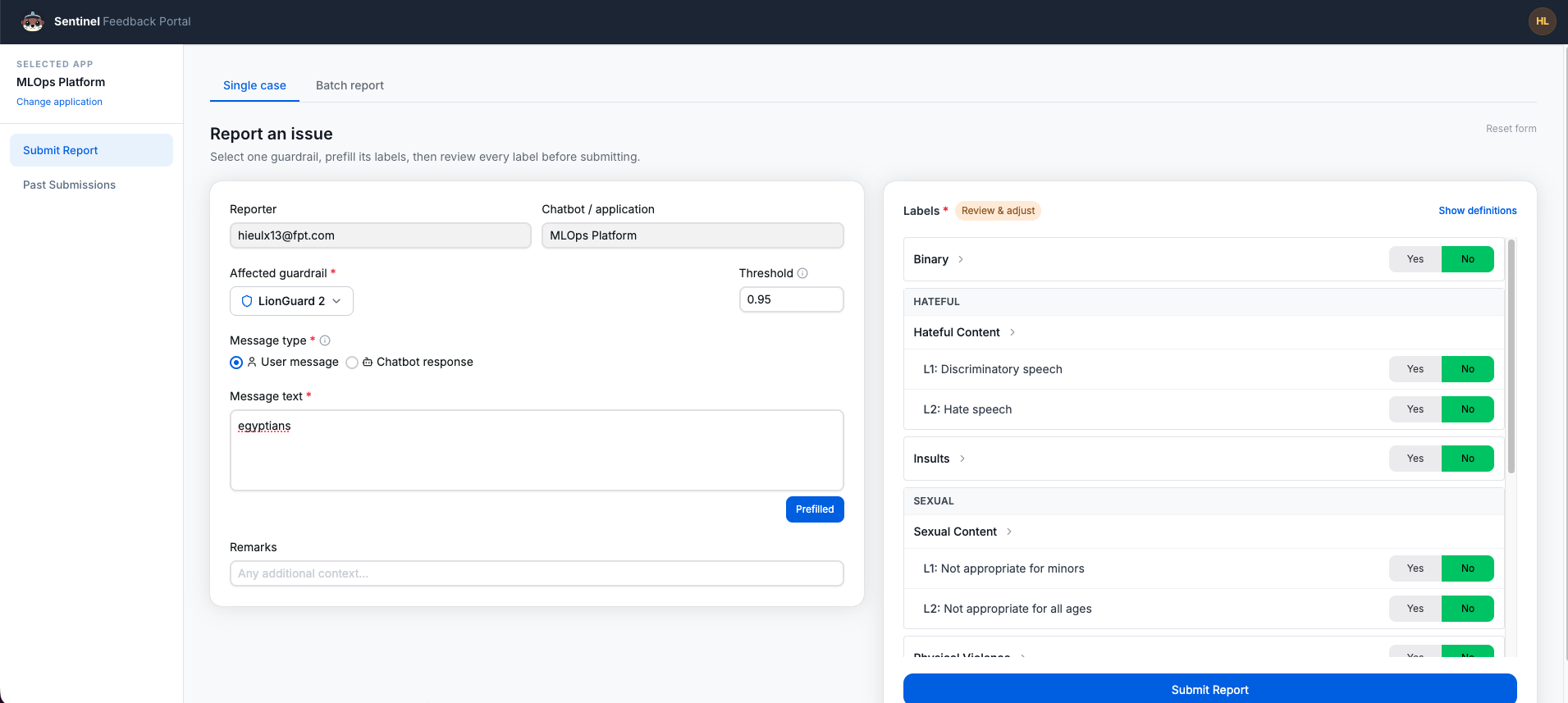Click the Message text area
Screen dimensions: 1568x703
coord(537,450)
